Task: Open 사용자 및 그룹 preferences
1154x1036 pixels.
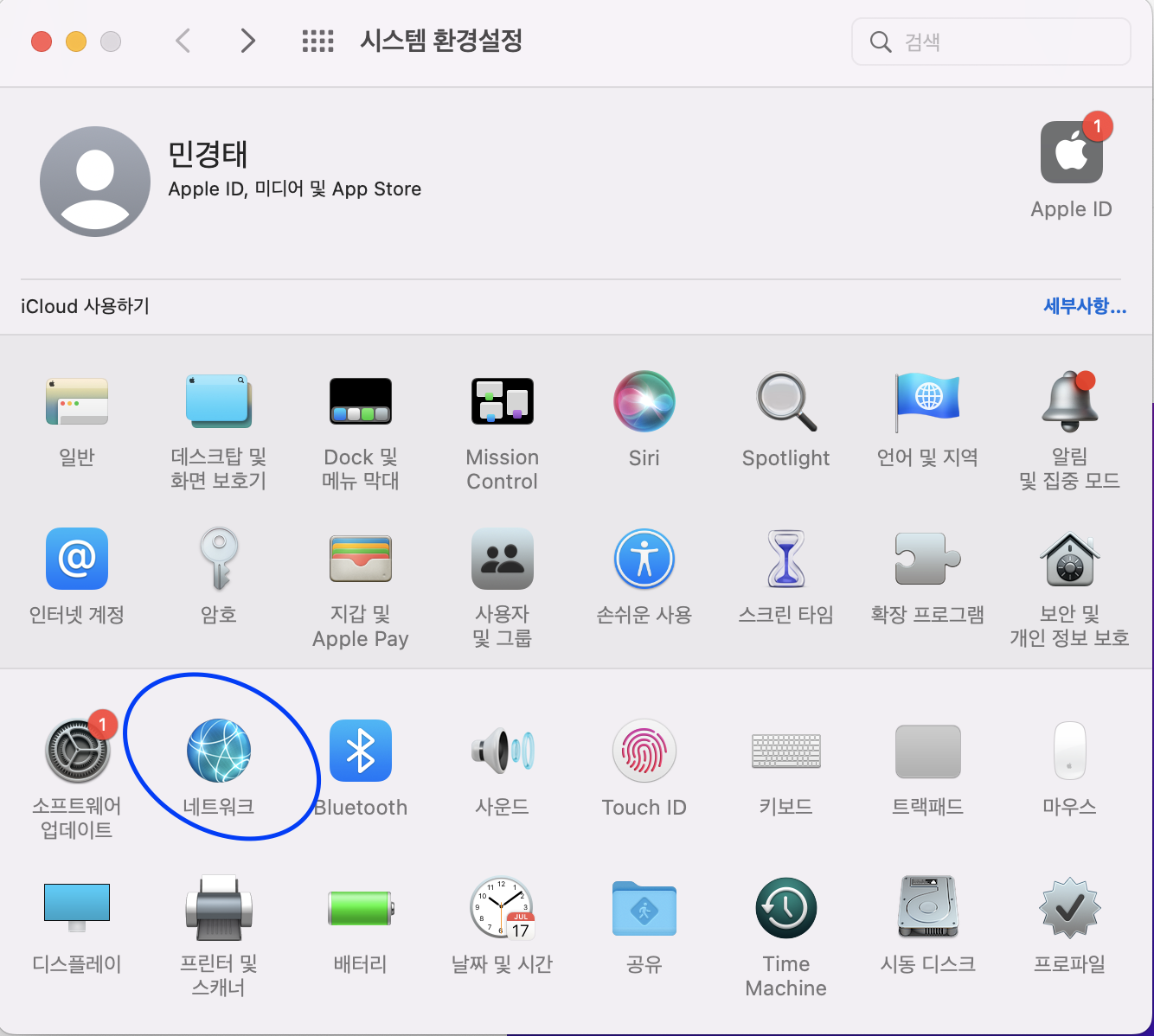Action: [503, 559]
